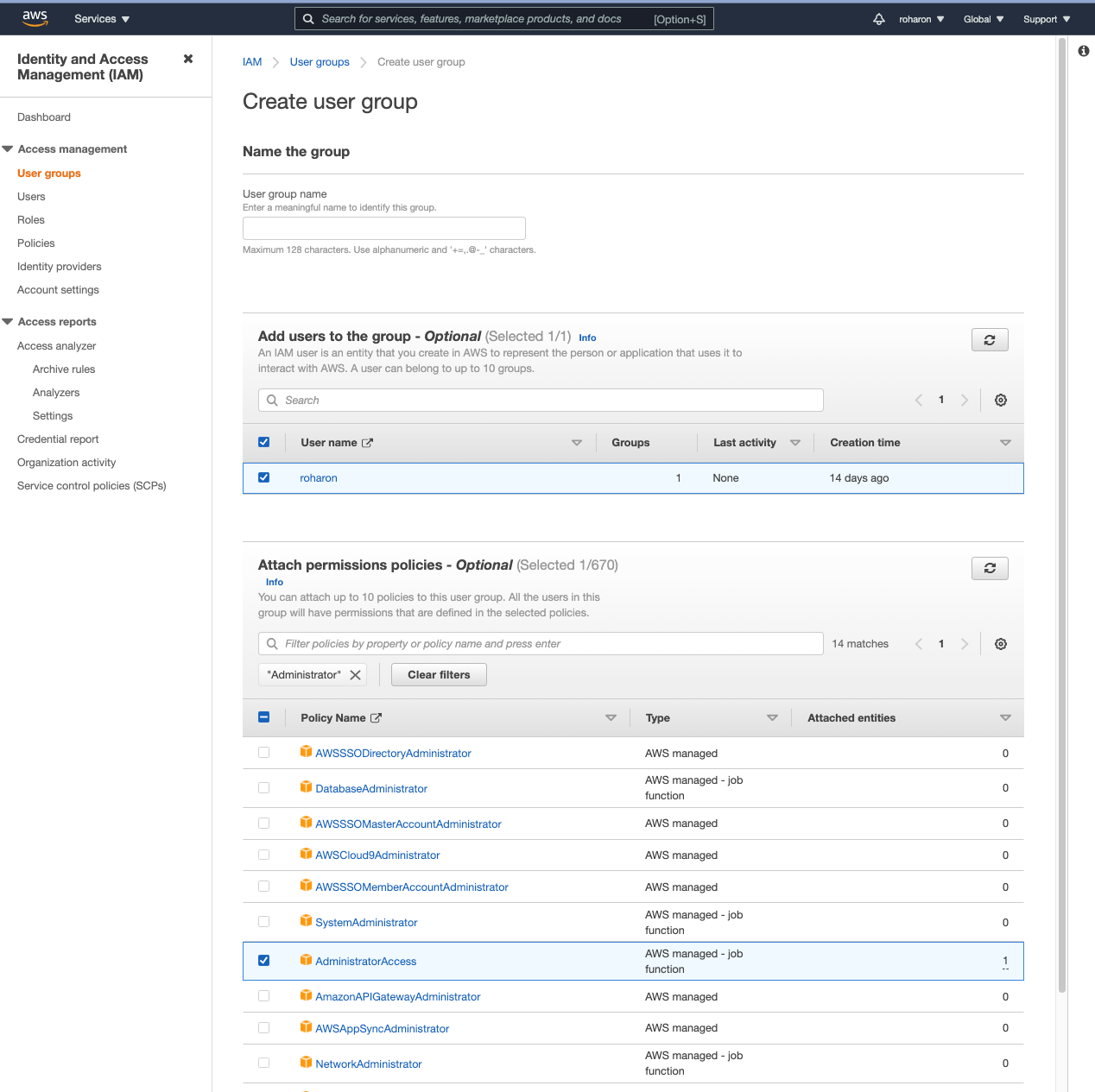Click the info circle icon at right edge
This screenshot has height=1092, width=1095.
point(1084,51)
